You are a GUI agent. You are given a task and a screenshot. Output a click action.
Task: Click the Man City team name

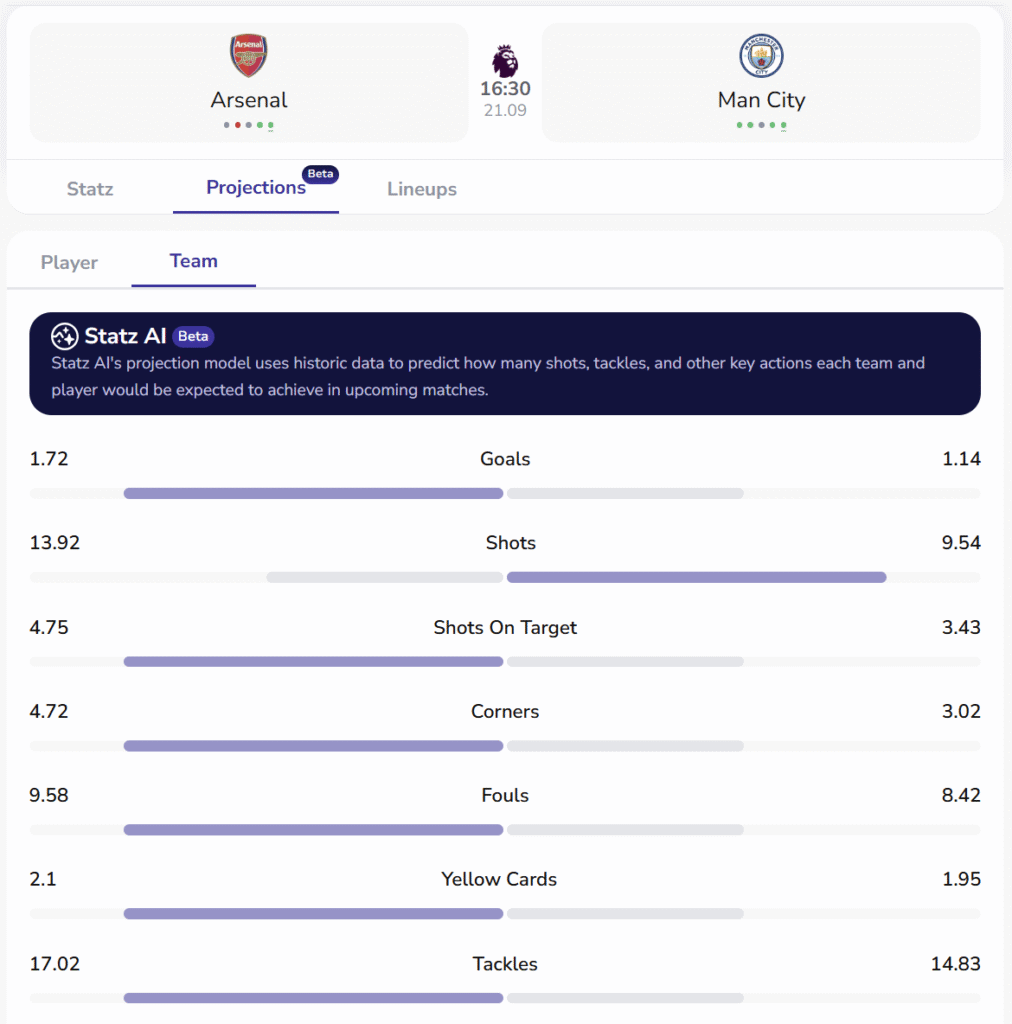(761, 100)
